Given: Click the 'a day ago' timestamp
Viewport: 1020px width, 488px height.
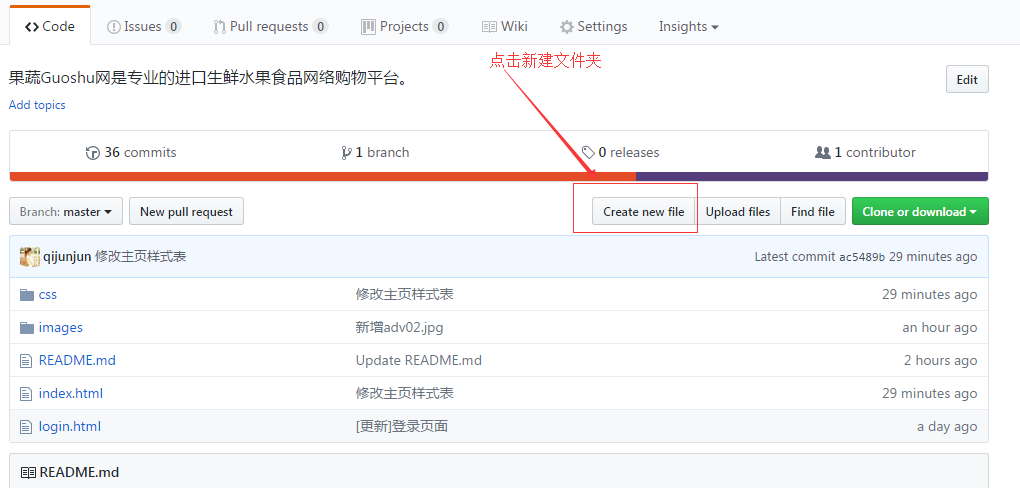Looking at the screenshot, I should [x=947, y=426].
